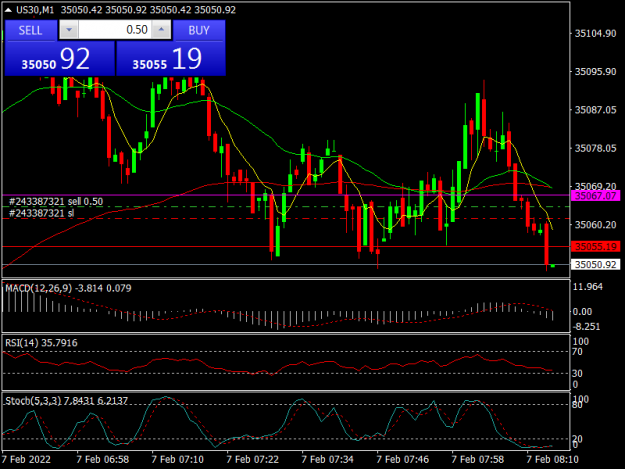Screen dimensions: 625x469
Task: Click the 7 Feb 07:34 time axis label
Action: click(328, 459)
